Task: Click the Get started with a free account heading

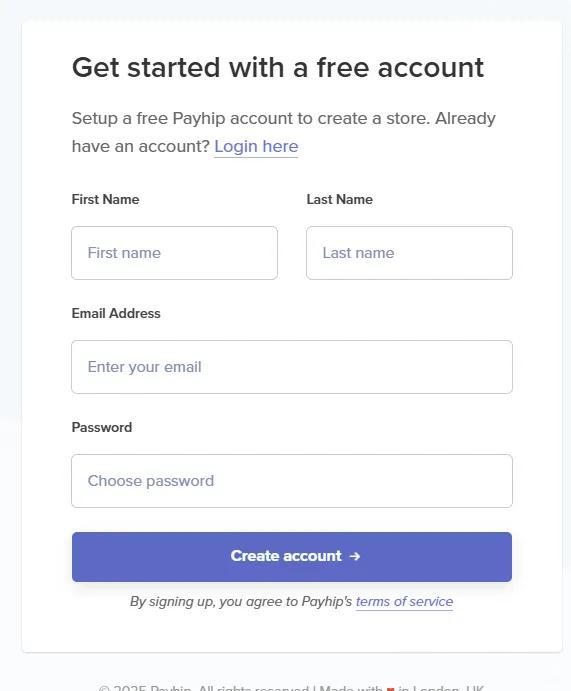Action: point(278,68)
